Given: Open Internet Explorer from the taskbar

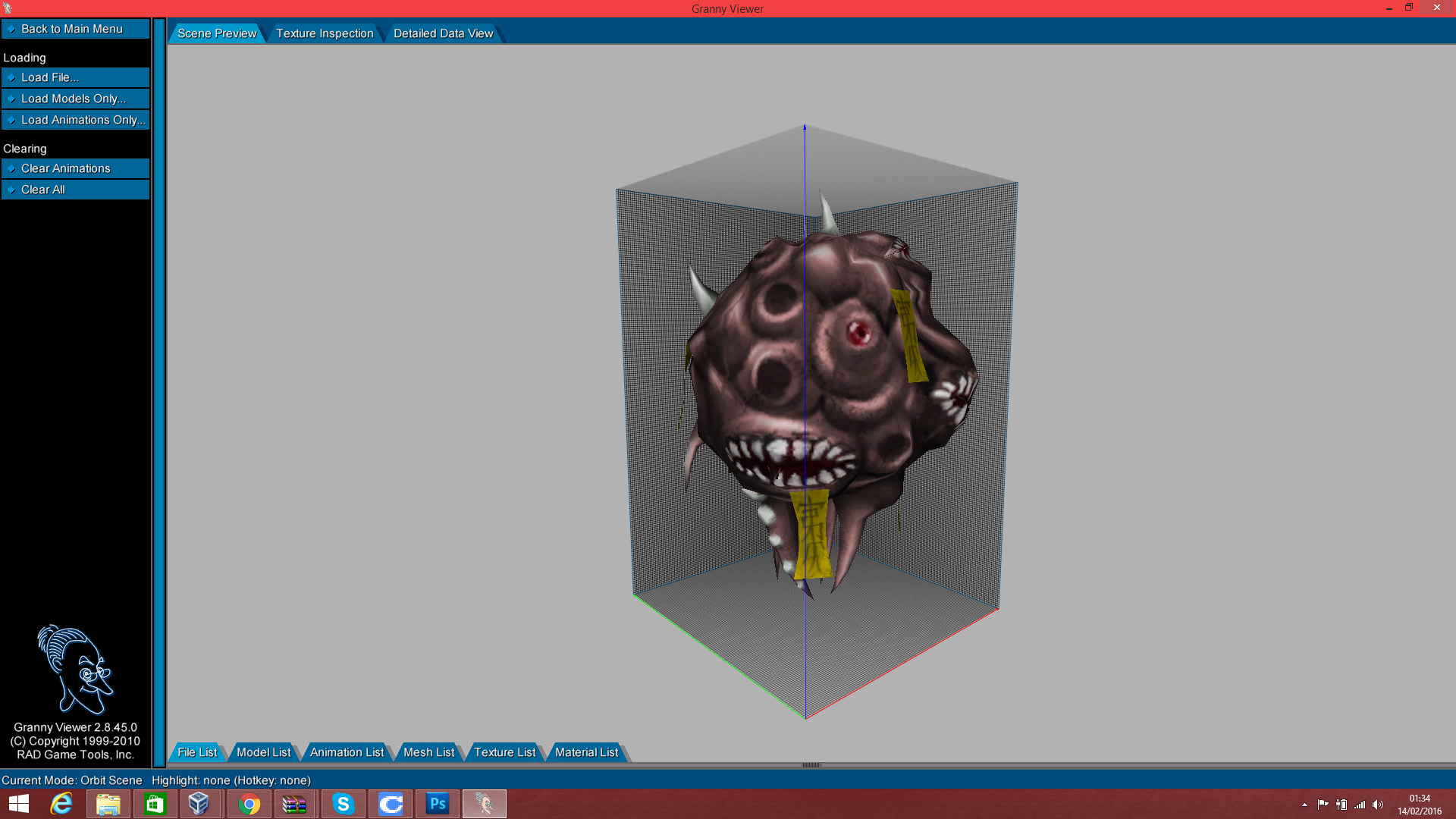Looking at the screenshot, I should click(61, 804).
